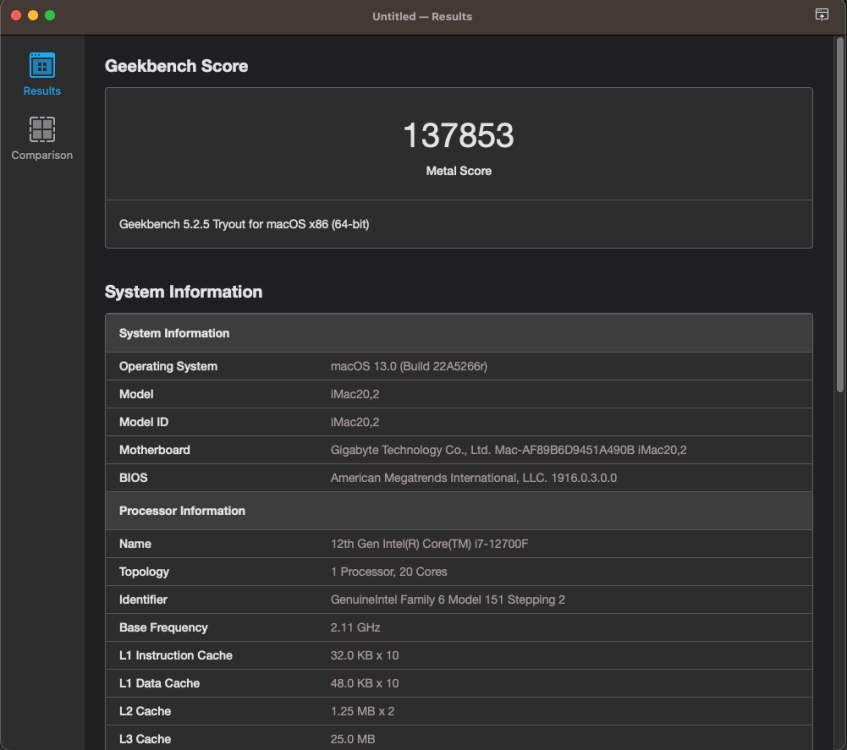Viewport: 847px width, 750px height.
Task: Click the processor Name row label
Action: tap(135, 544)
